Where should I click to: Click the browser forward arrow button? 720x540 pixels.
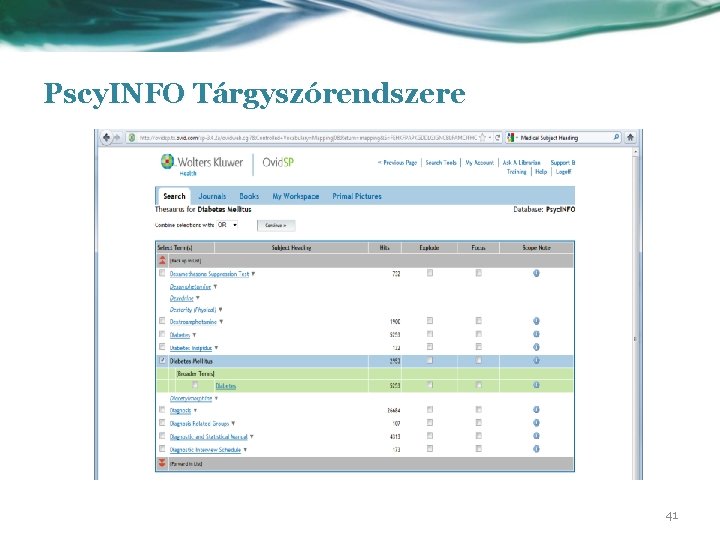click(x=117, y=137)
